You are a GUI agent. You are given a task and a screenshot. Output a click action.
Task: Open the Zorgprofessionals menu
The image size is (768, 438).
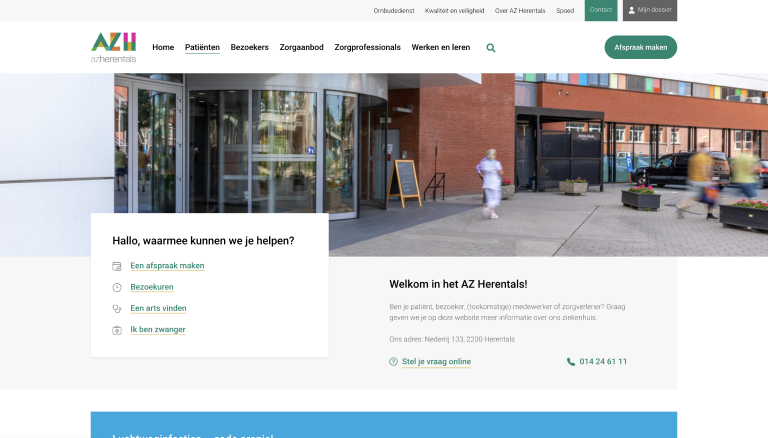367,48
